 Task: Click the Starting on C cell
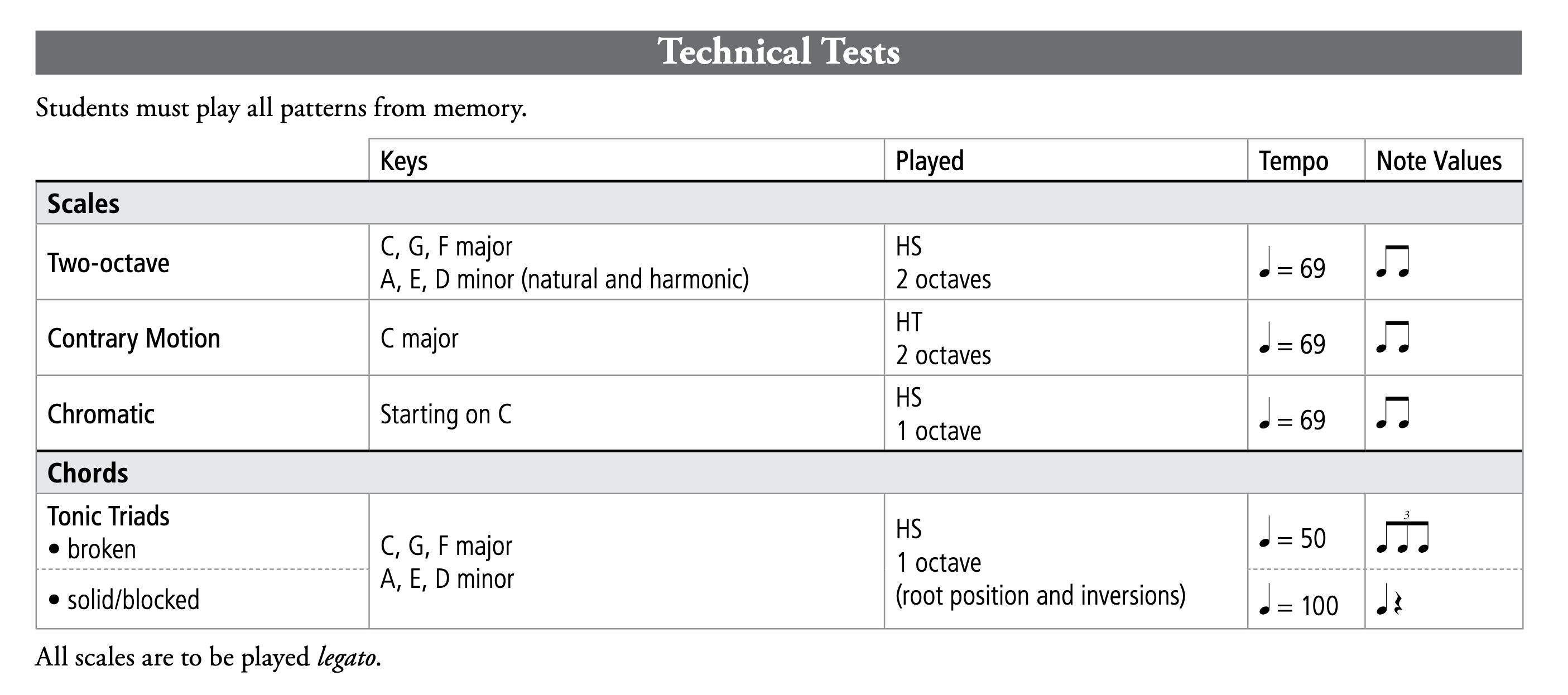pos(445,414)
